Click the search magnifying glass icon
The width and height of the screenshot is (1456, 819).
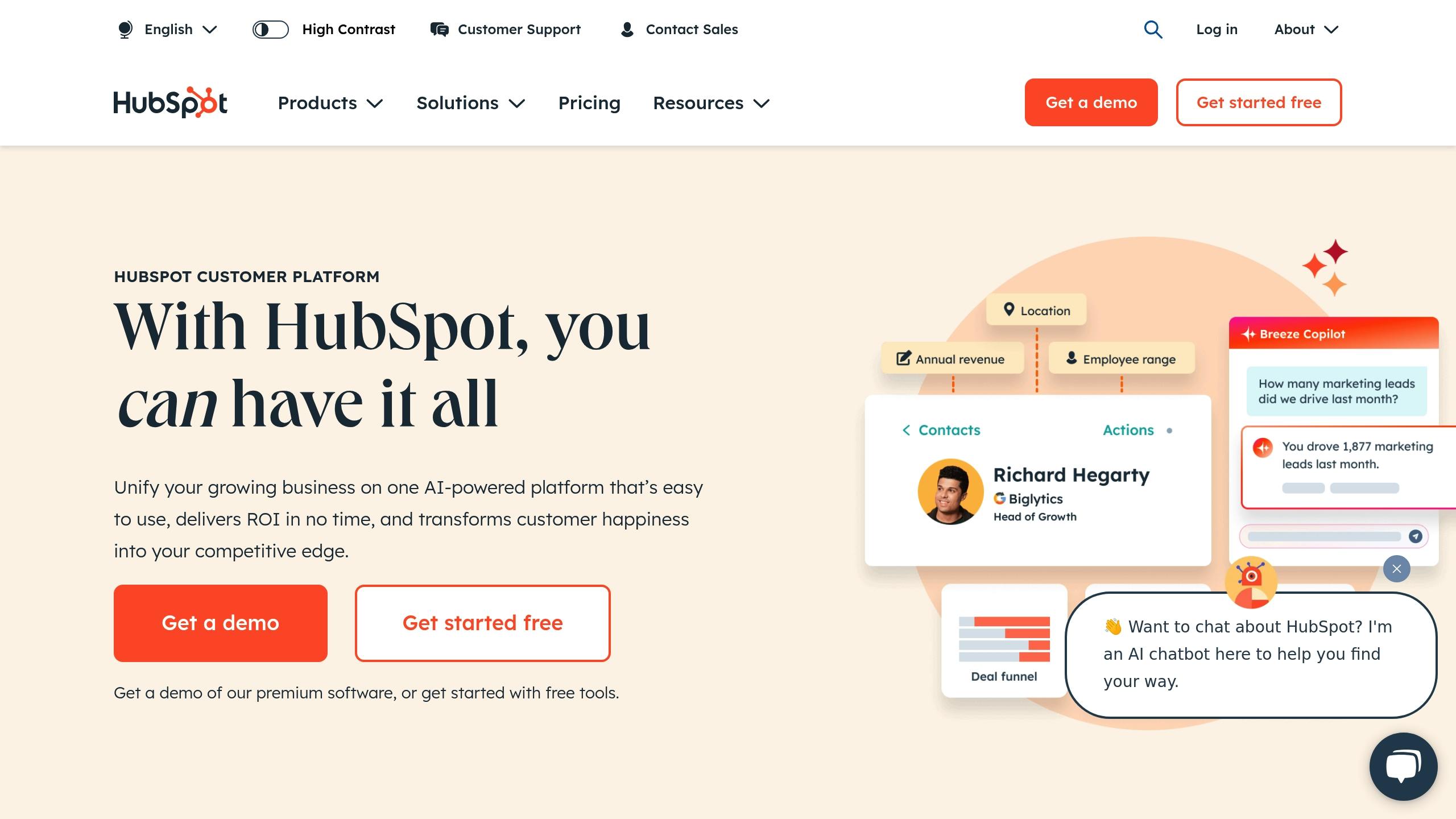pos(1153,29)
